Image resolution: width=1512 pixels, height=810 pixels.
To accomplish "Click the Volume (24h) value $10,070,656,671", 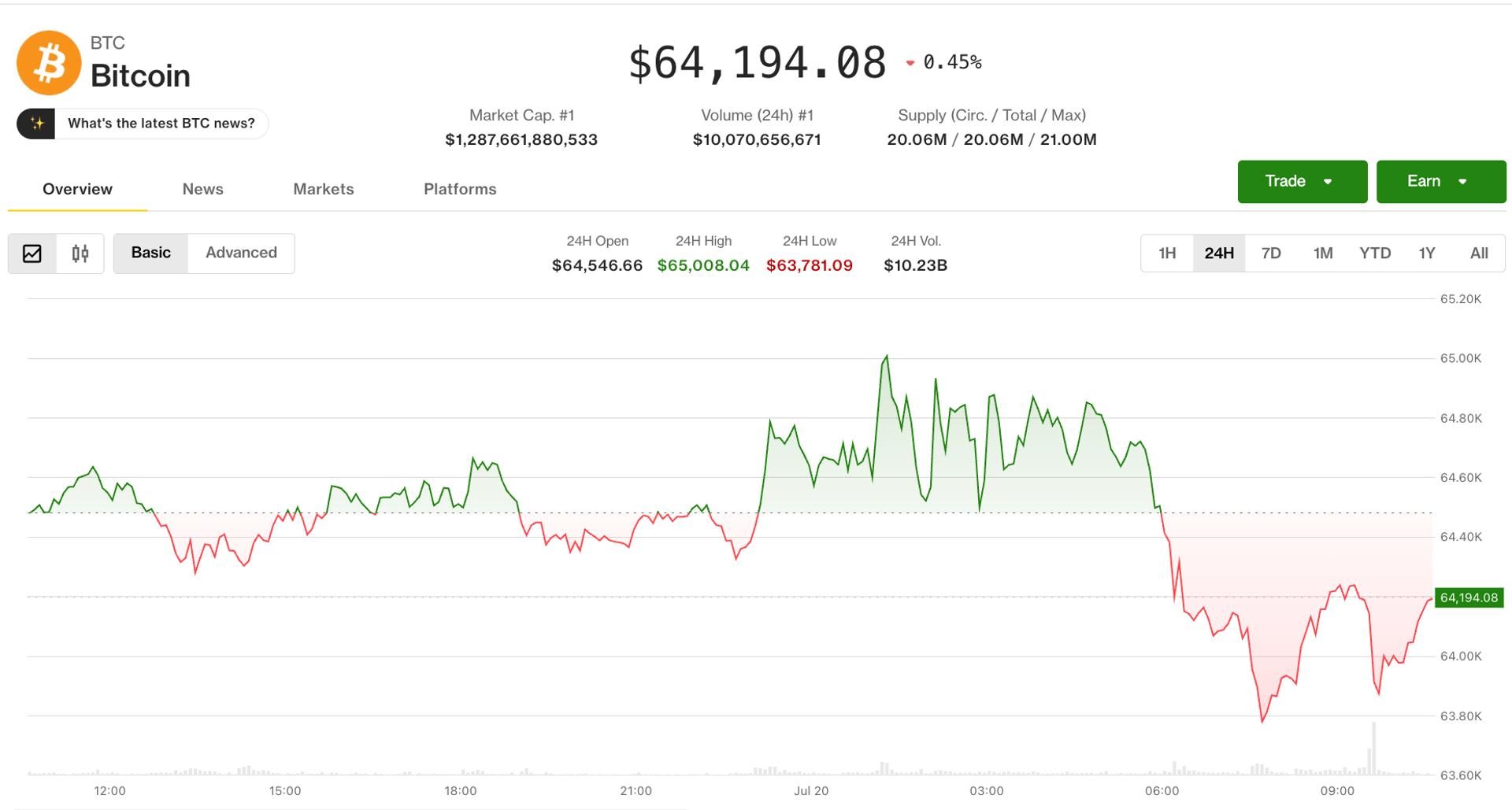I will click(x=757, y=139).
